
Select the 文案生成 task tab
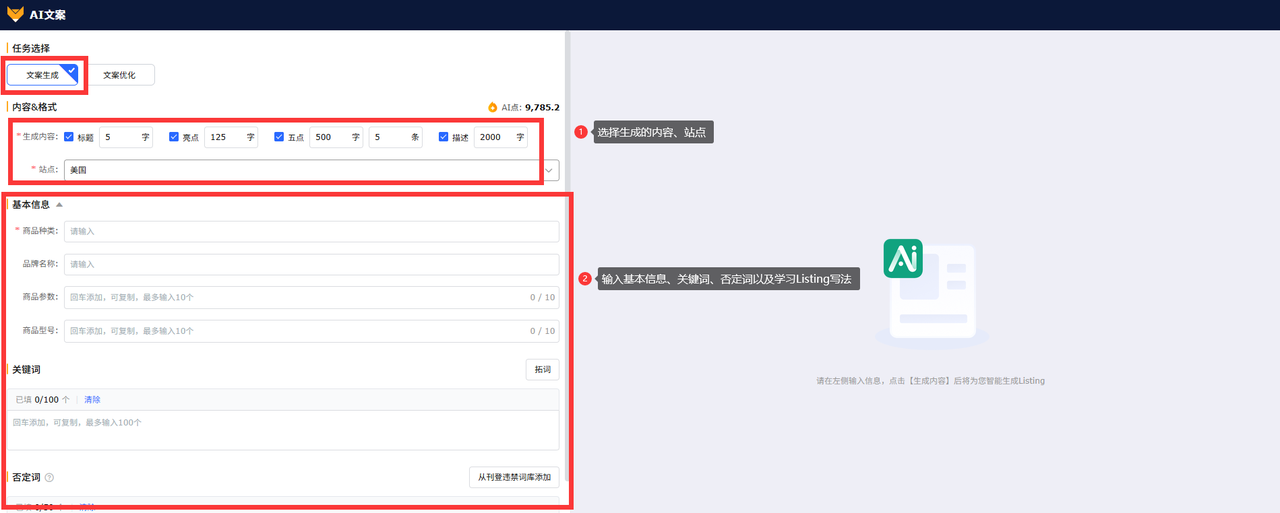(42, 75)
